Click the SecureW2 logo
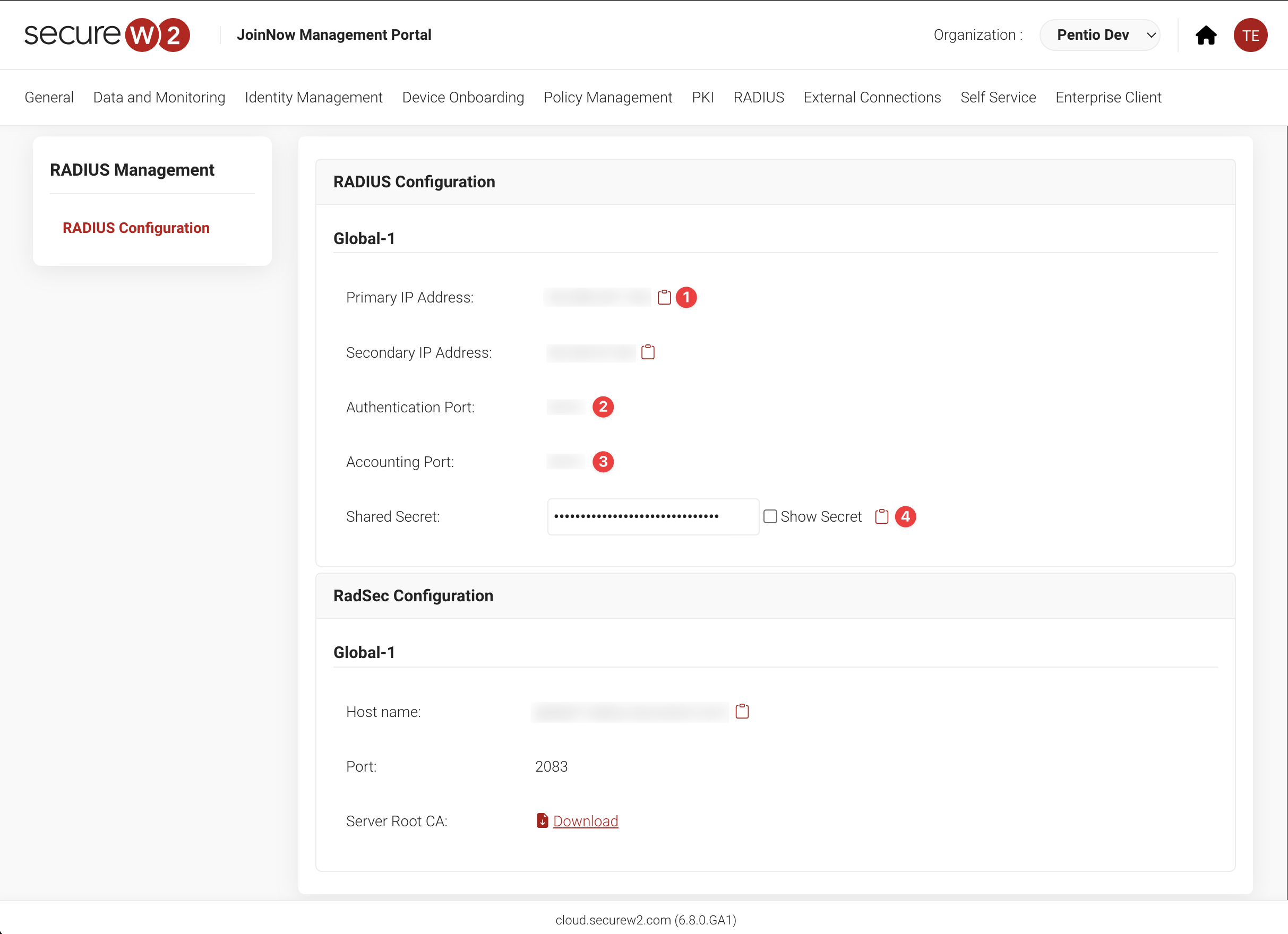The height and width of the screenshot is (934, 1288). (107, 34)
